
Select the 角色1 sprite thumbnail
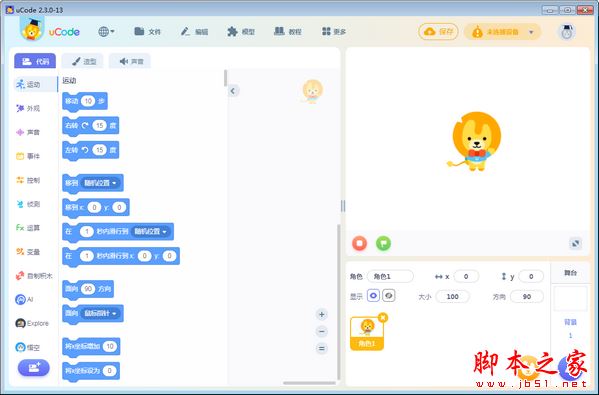[367, 333]
